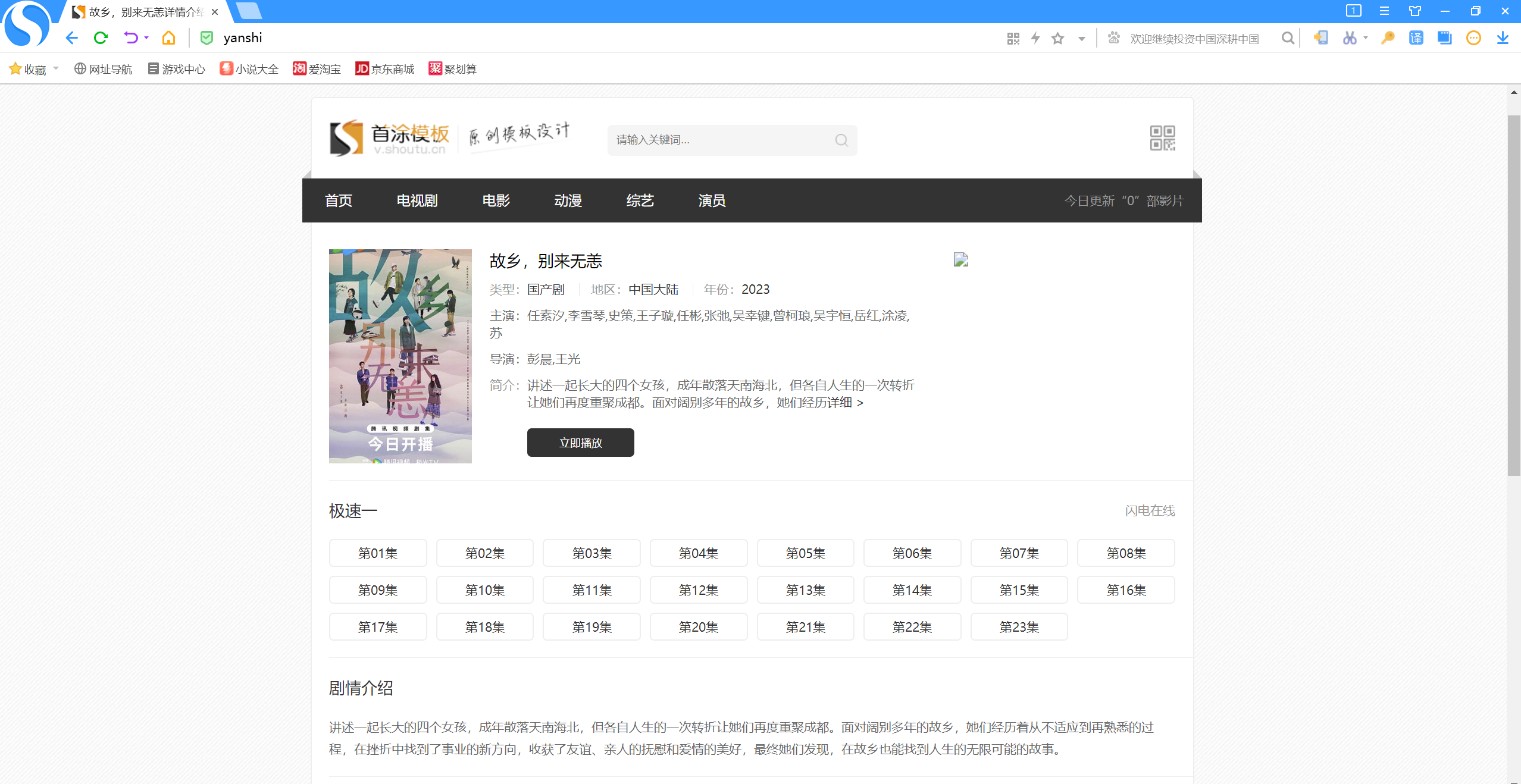Viewport: 1521px width, 784px height.
Task: Click the search magnifier in keyword box
Action: click(x=841, y=140)
